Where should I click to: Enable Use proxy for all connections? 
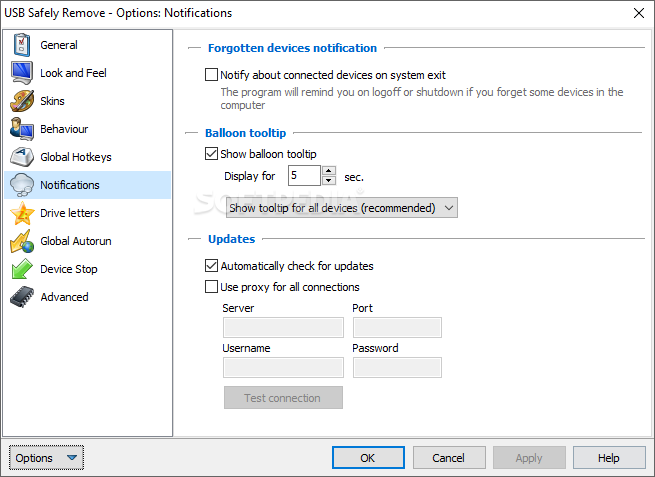click(x=211, y=287)
